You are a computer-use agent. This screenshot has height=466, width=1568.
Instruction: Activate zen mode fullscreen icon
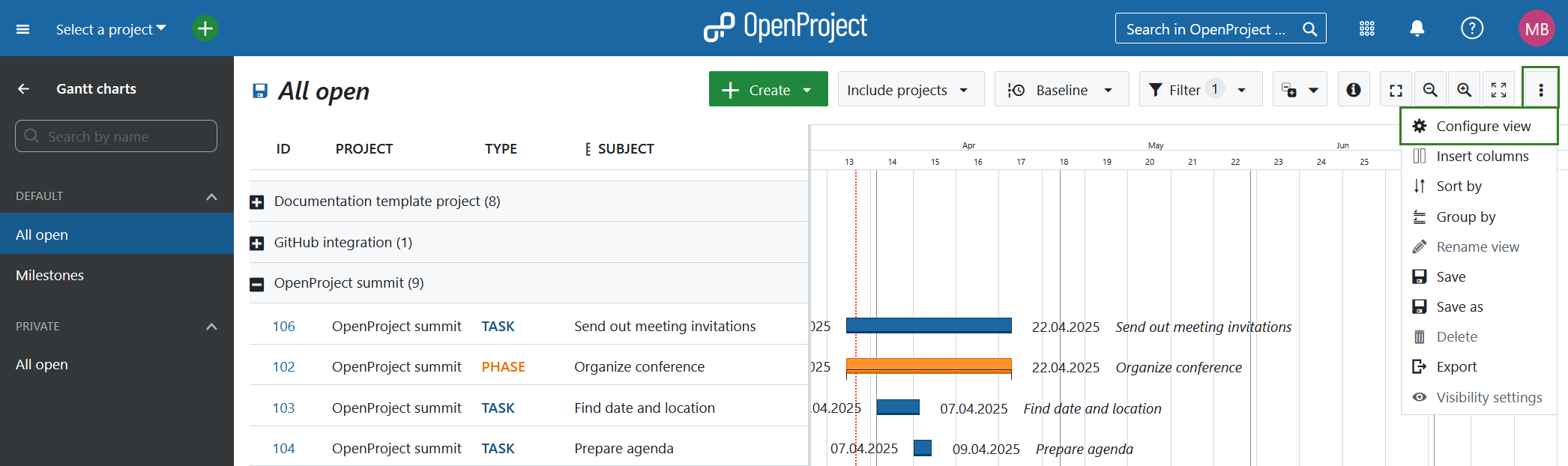coord(1498,90)
